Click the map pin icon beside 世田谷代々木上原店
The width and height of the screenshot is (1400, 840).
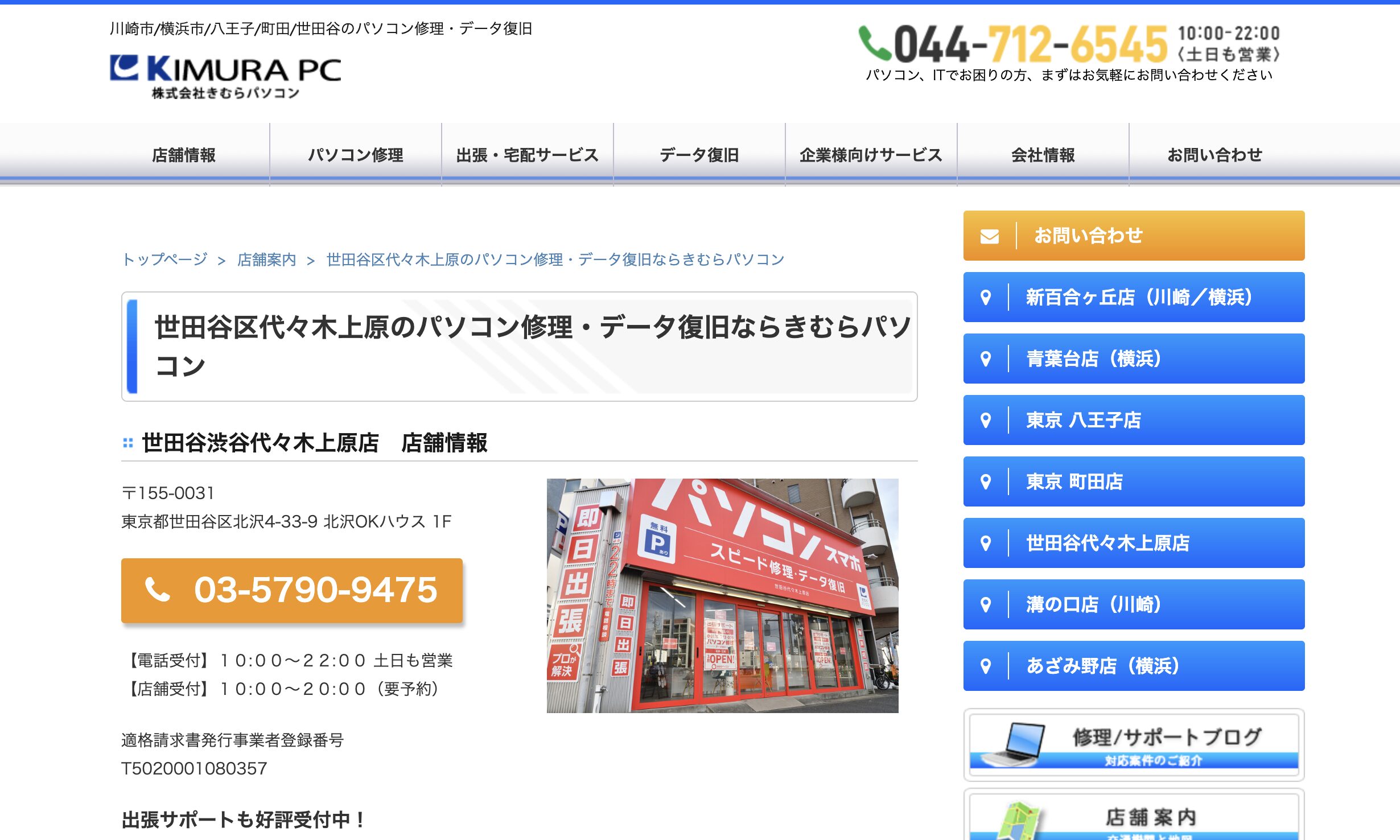(x=986, y=543)
